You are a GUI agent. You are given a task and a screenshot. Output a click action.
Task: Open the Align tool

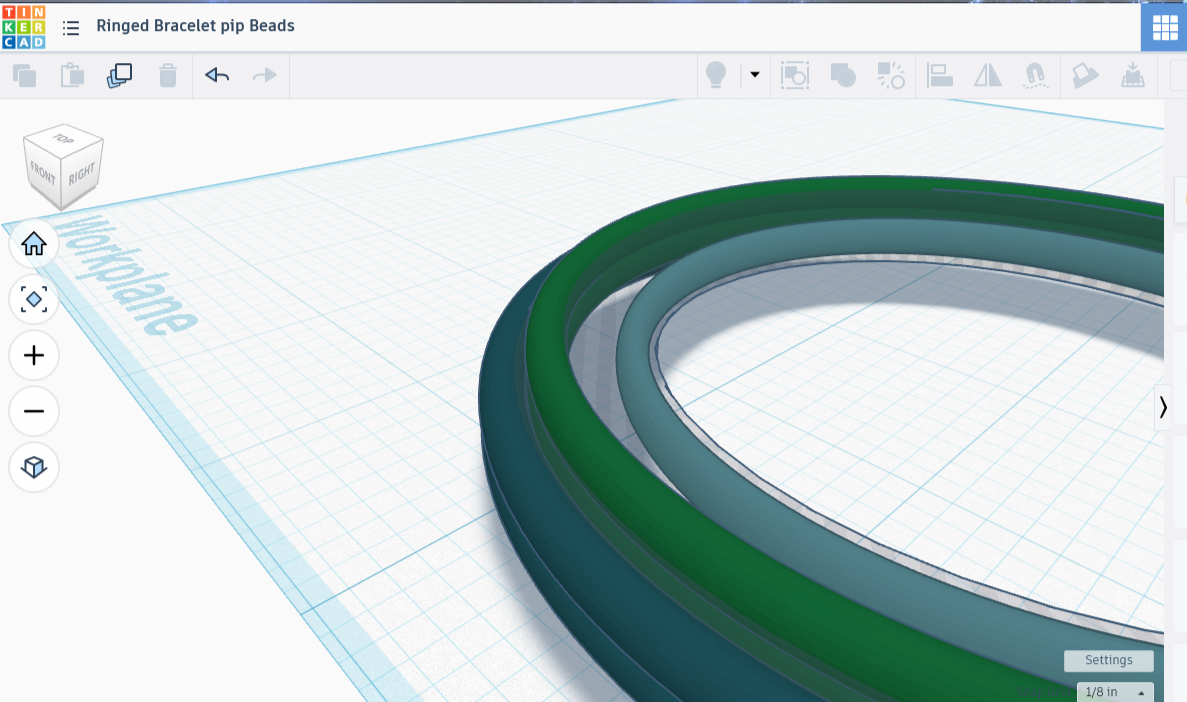(x=940, y=75)
